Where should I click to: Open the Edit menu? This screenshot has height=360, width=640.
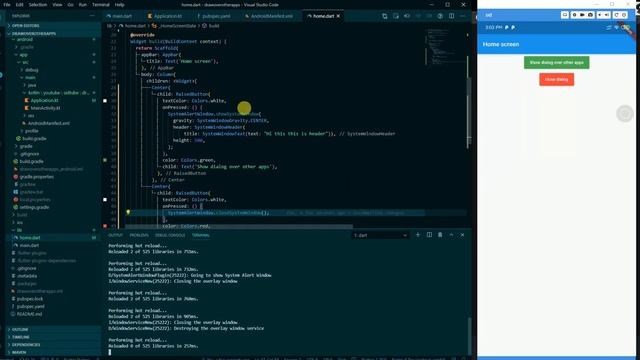[x=20, y=4]
